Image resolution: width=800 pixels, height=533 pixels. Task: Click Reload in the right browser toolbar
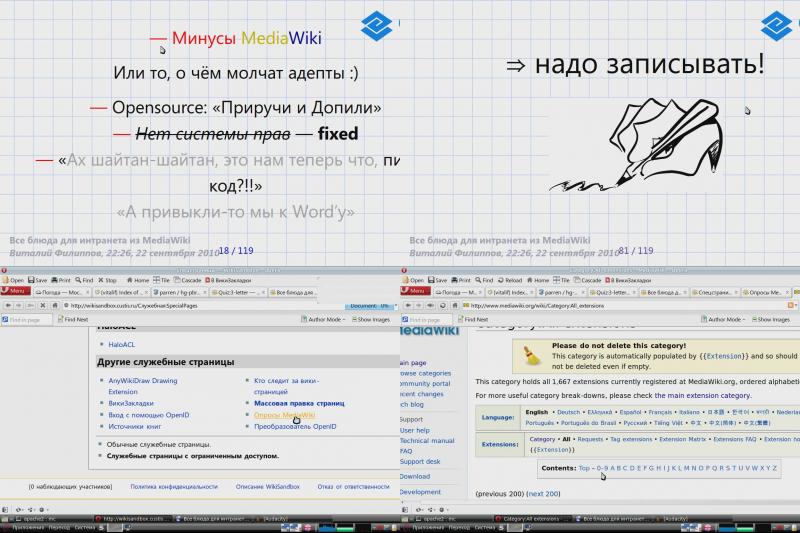pos(510,280)
